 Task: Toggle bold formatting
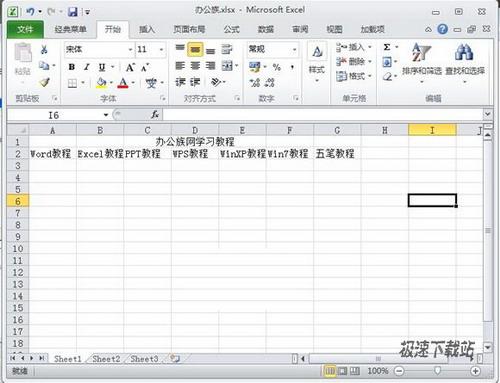[x=71, y=67]
